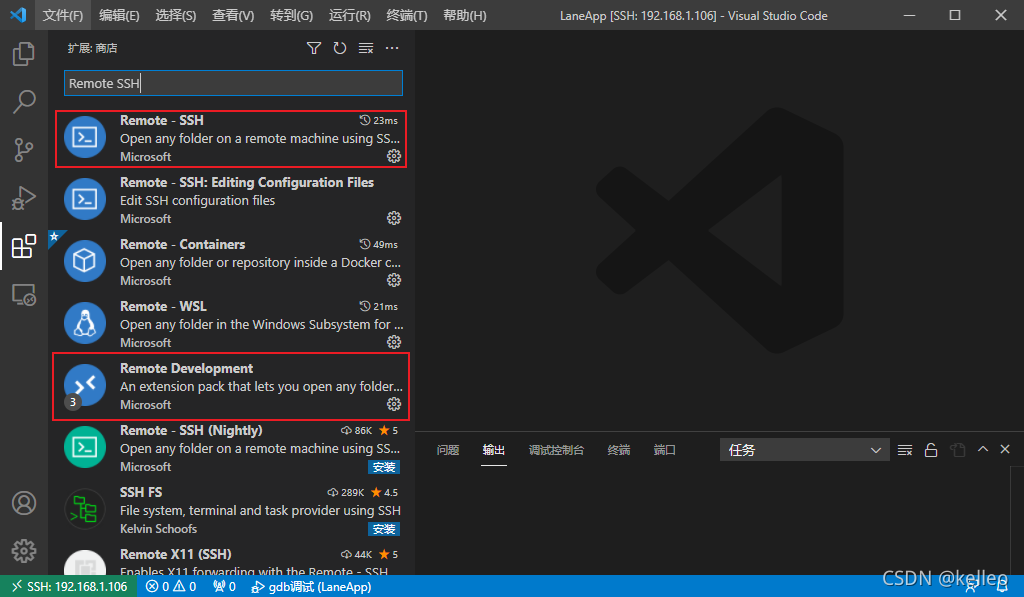This screenshot has height=597, width=1024.
Task: Open manage gear for Remote - WSL
Action: [x=394, y=342]
